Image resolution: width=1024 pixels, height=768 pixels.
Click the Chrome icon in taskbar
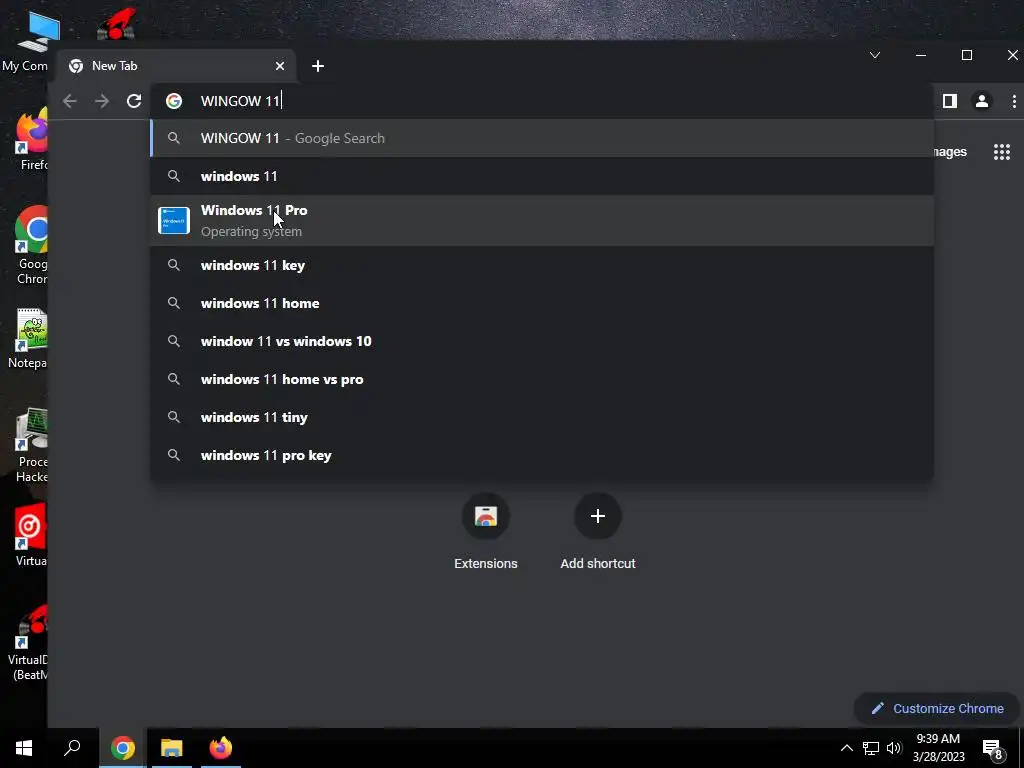[x=123, y=748]
